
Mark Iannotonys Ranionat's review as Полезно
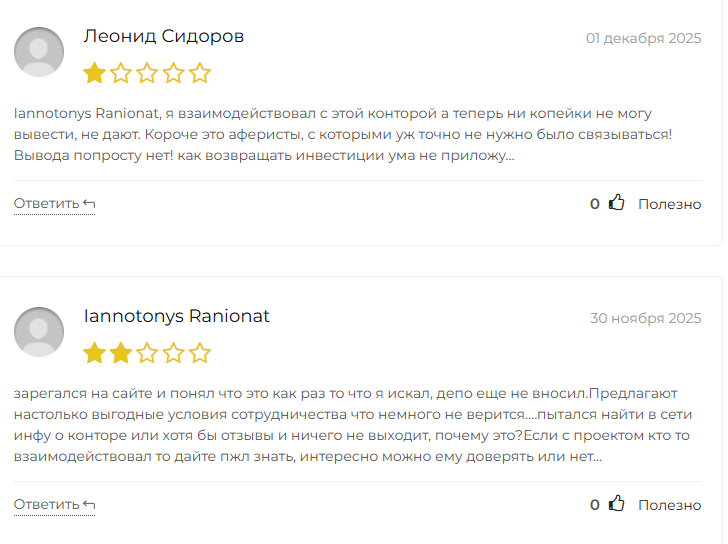pyautogui.click(x=669, y=505)
